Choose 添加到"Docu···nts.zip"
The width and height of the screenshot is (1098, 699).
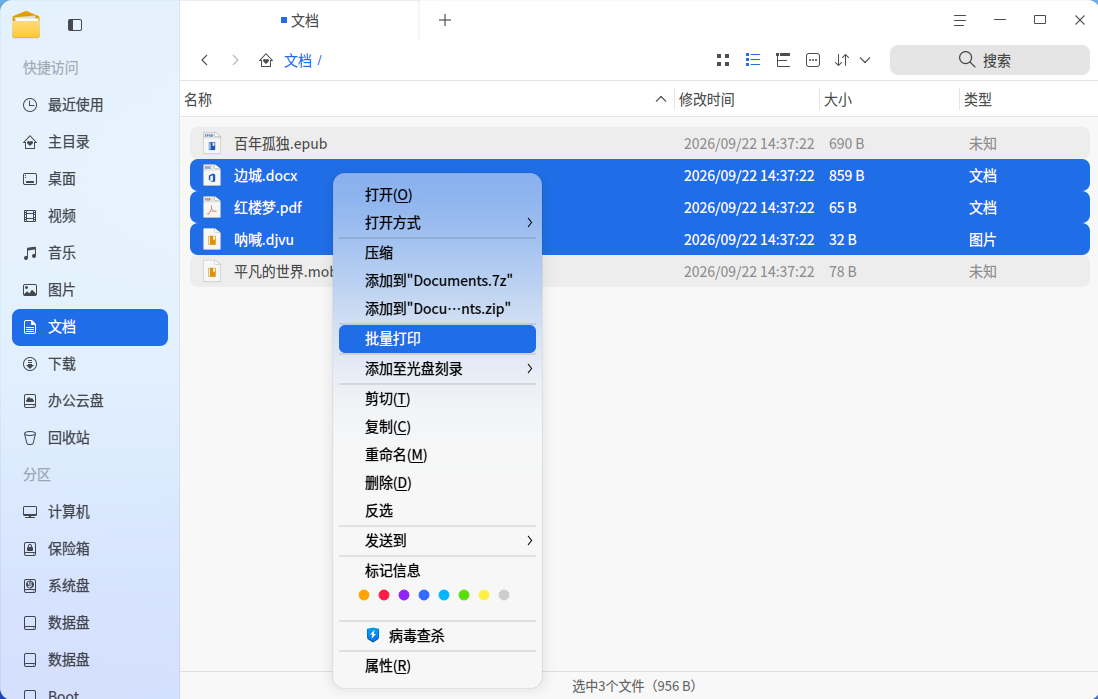[x=437, y=309]
